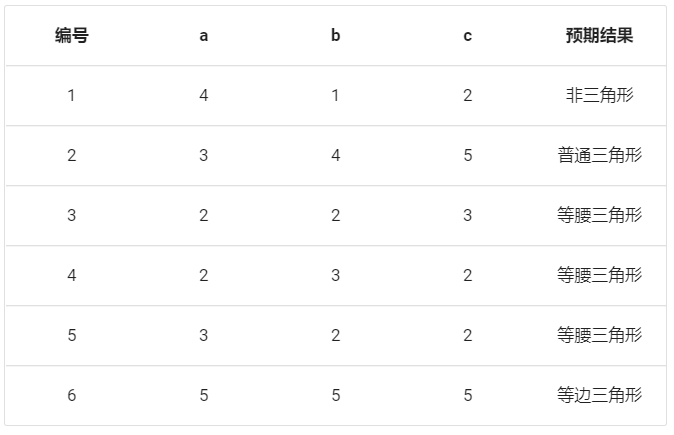This screenshot has height=435, width=674.
Task: Select column c value in row 2
Action: coord(468,156)
